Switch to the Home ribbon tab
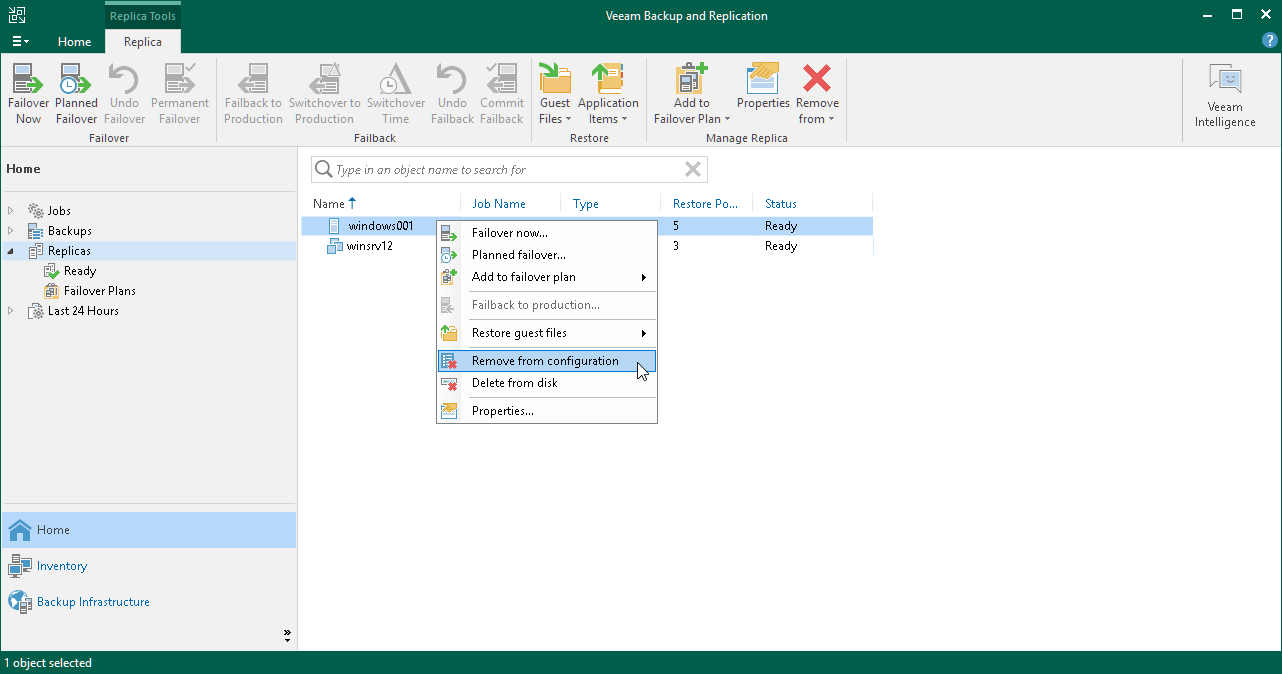The height and width of the screenshot is (674, 1282). [x=74, y=42]
